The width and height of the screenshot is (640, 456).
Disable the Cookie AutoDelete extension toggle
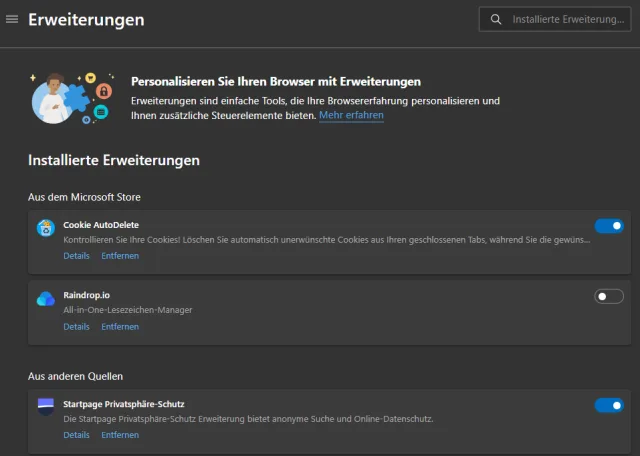pyautogui.click(x=609, y=226)
